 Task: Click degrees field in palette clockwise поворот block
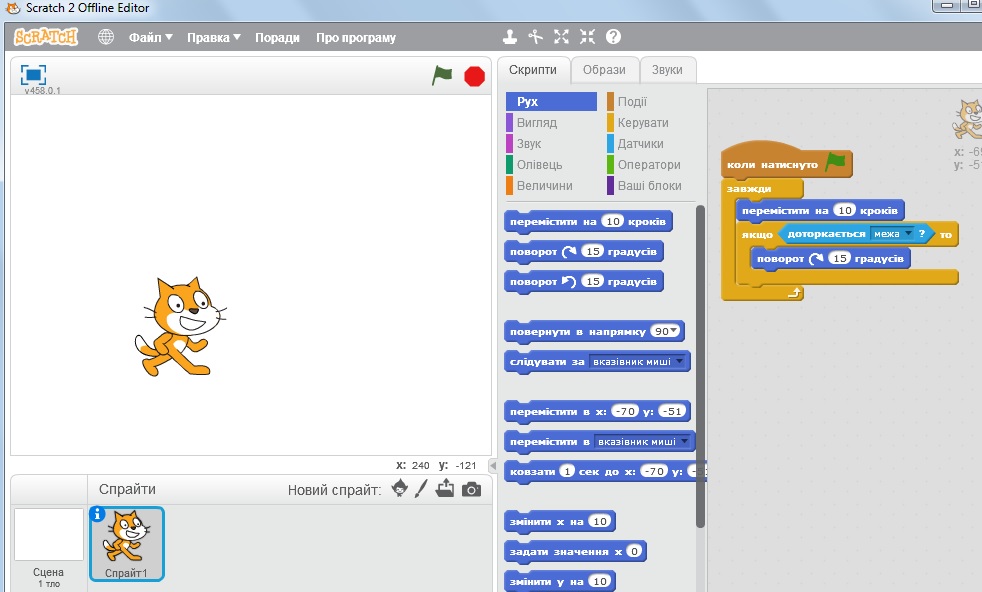click(x=592, y=251)
